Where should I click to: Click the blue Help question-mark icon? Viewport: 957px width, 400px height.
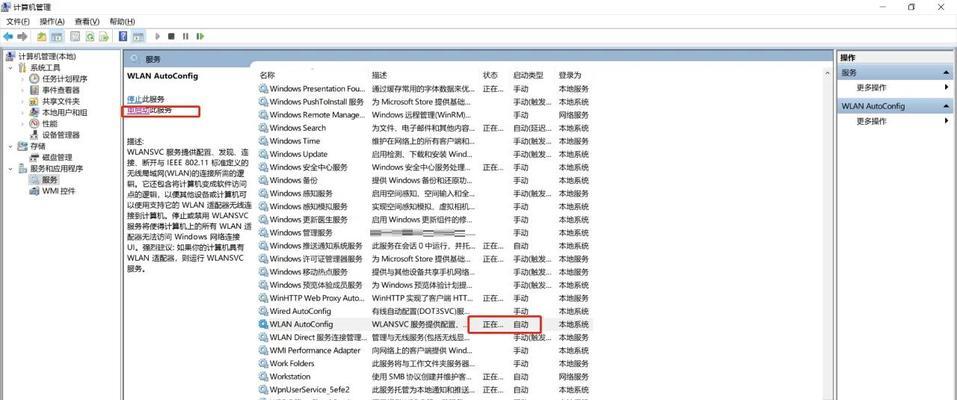coord(123,37)
